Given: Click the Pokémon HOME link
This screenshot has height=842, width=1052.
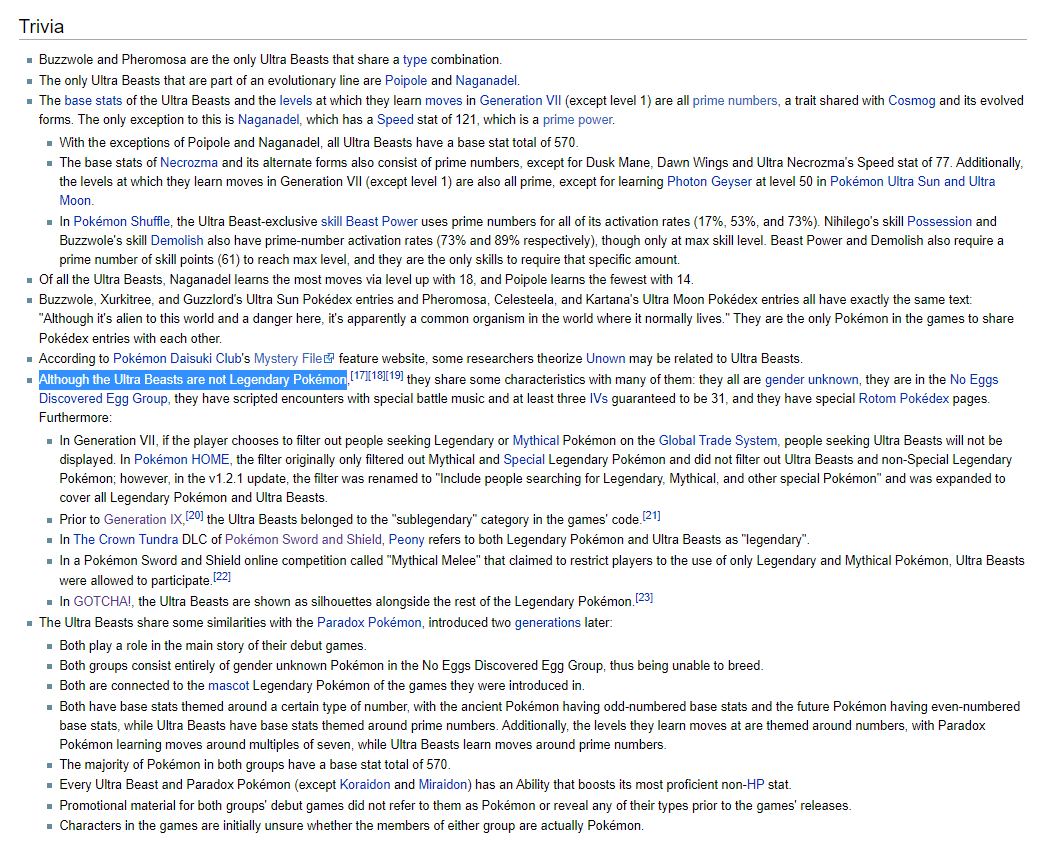Looking at the screenshot, I should click(x=181, y=460).
